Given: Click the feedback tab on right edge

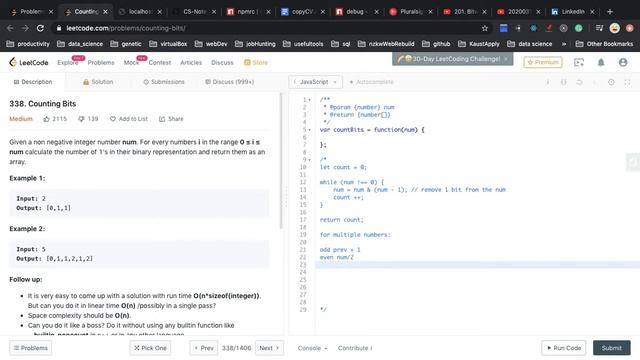Looking at the screenshot, I should coord(633,162).
